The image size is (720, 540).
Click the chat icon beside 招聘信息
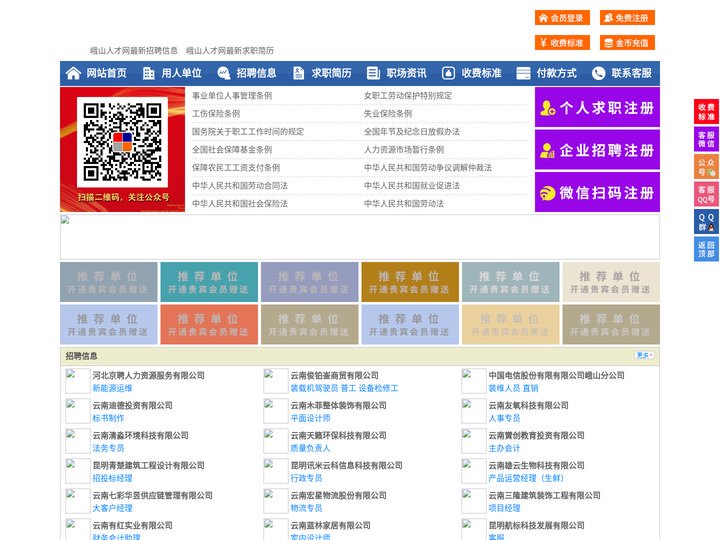223,73
